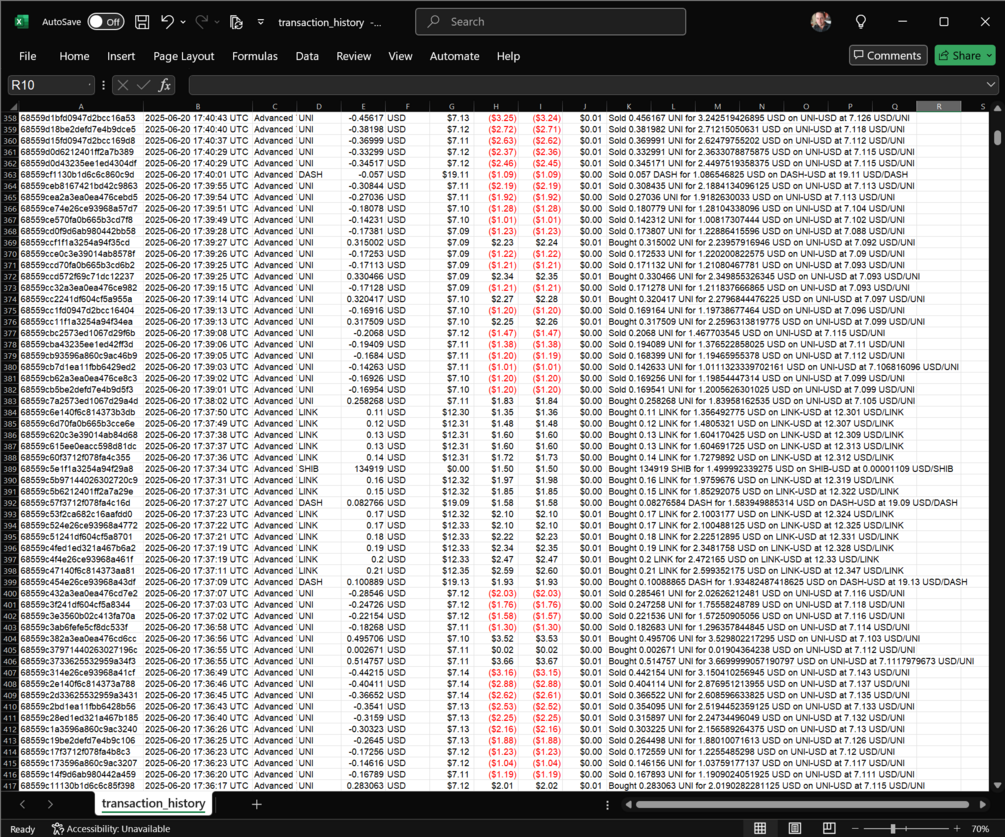
Task: Open the Data tab
Action: tap(307, 56)
